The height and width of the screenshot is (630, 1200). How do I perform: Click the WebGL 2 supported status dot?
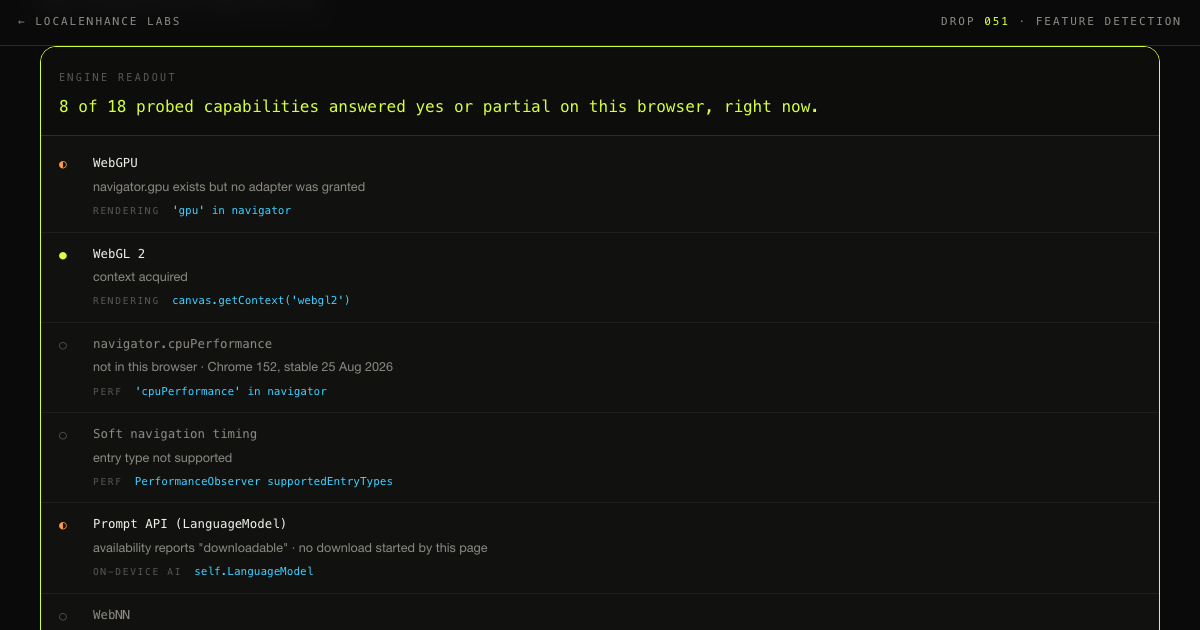63,255
